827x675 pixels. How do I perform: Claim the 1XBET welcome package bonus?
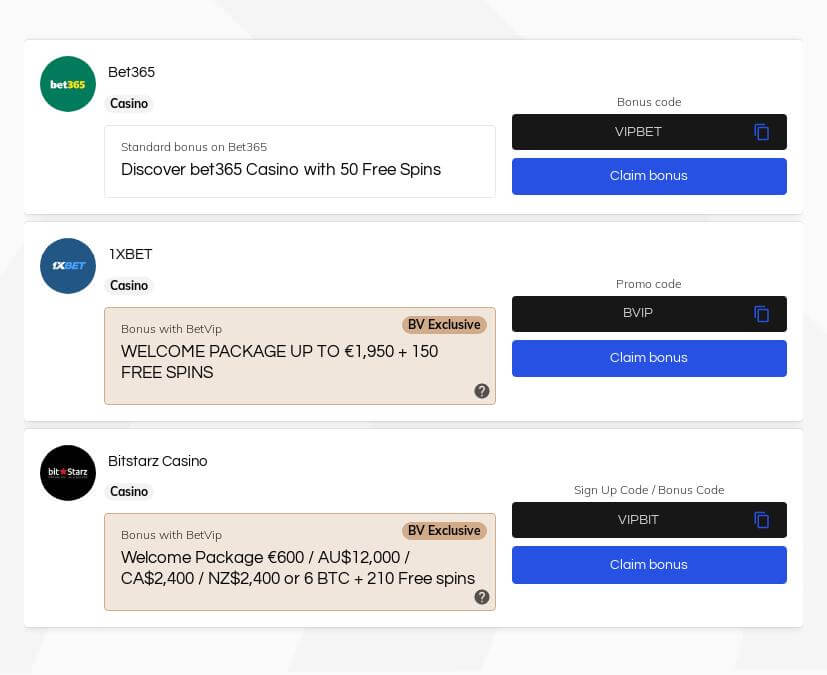649,358
